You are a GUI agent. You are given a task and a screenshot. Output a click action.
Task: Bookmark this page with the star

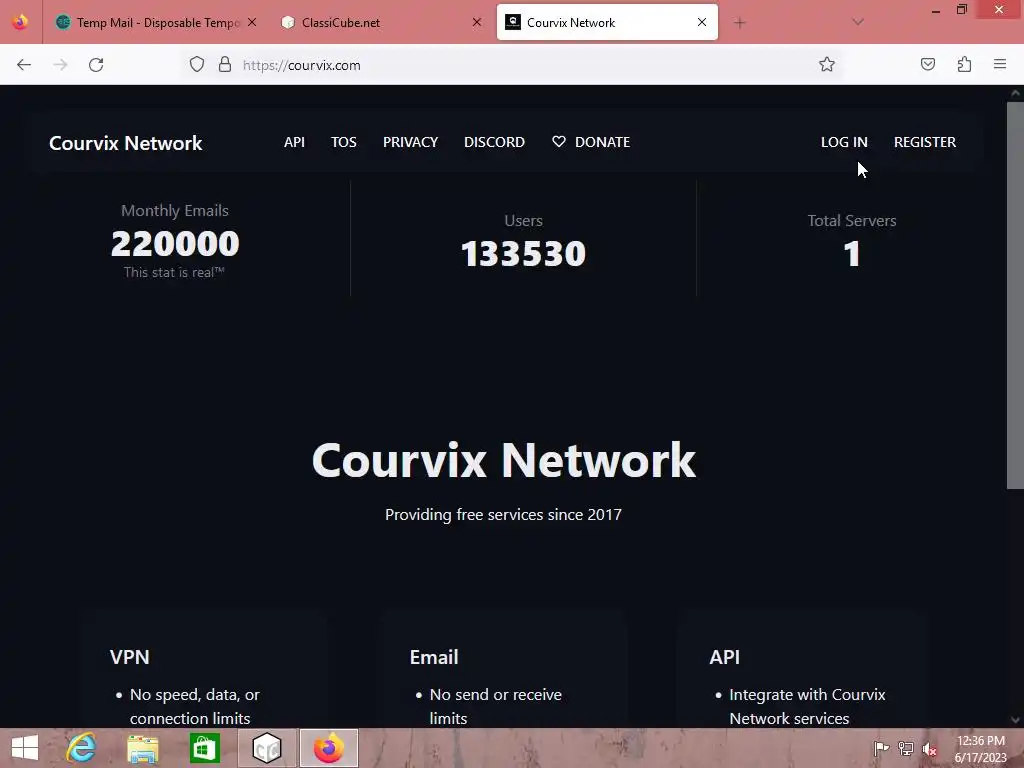(x=827, y=65)
